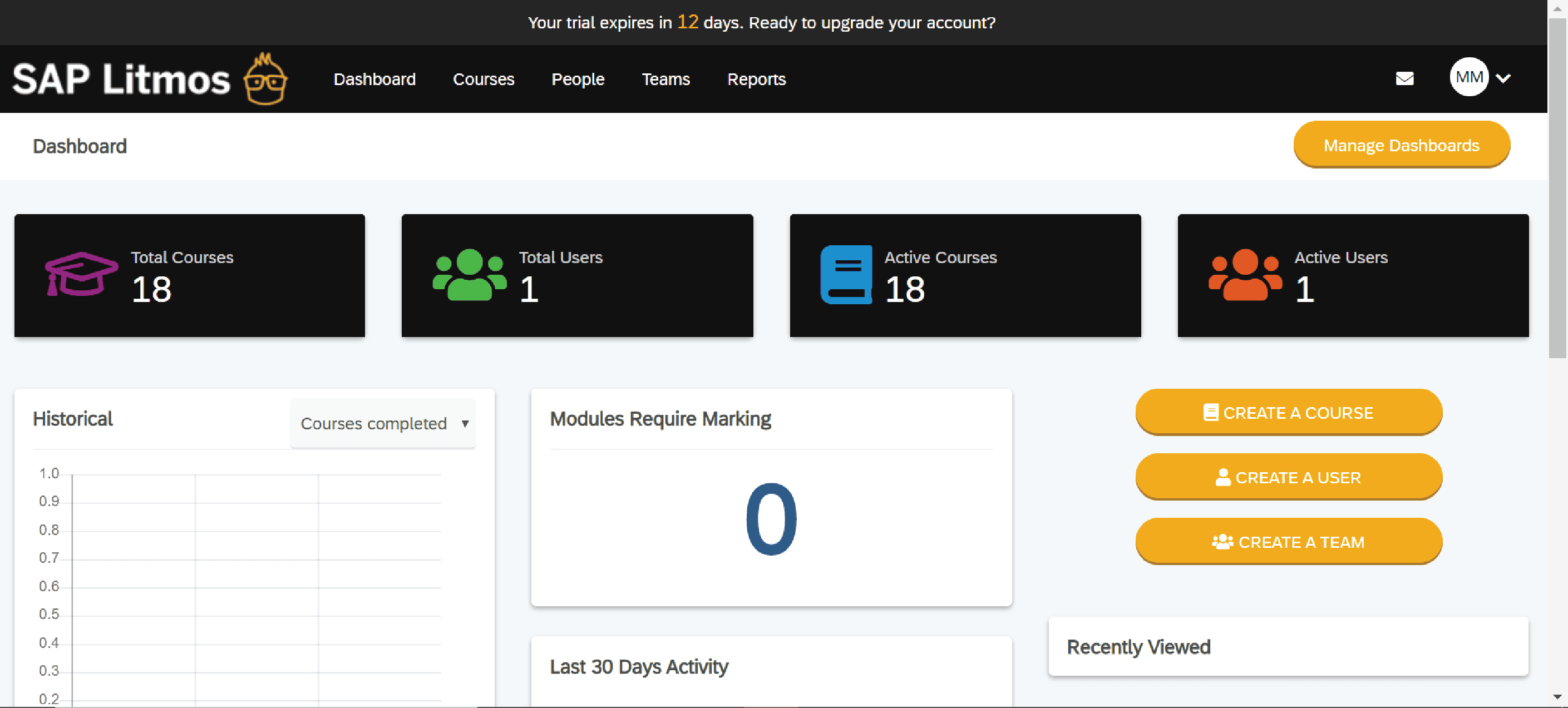Click the SAP Litmos mascot logo
The image size is (1568, 708).
[265, 79]
